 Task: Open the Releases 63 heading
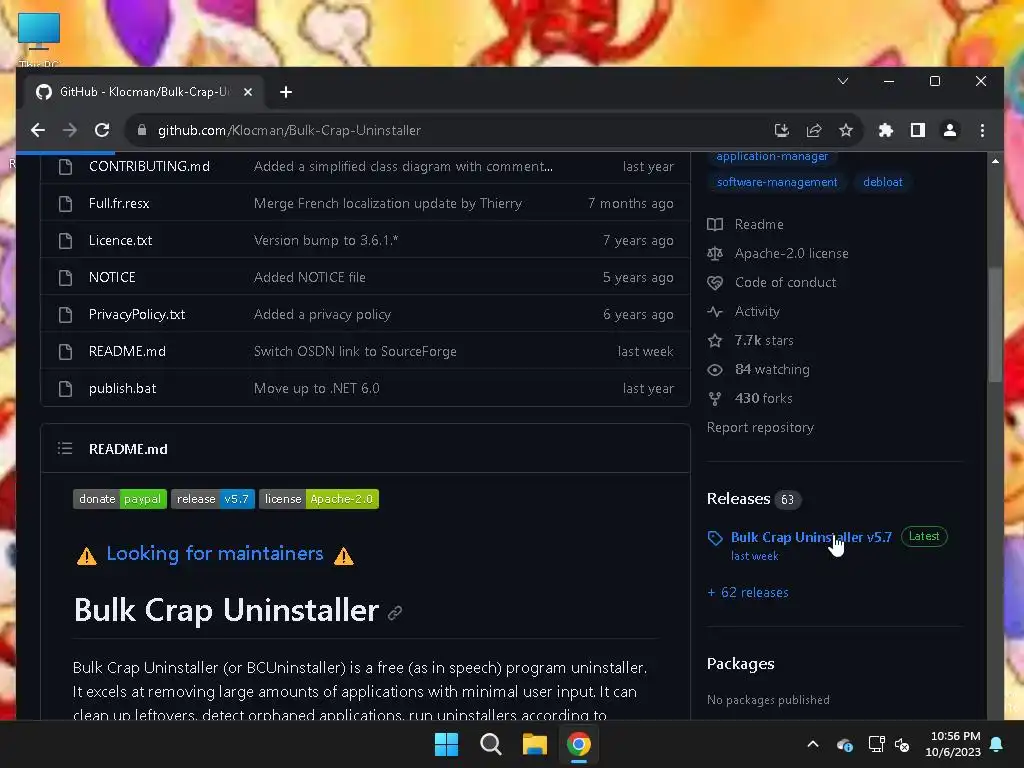pos(754,499)
